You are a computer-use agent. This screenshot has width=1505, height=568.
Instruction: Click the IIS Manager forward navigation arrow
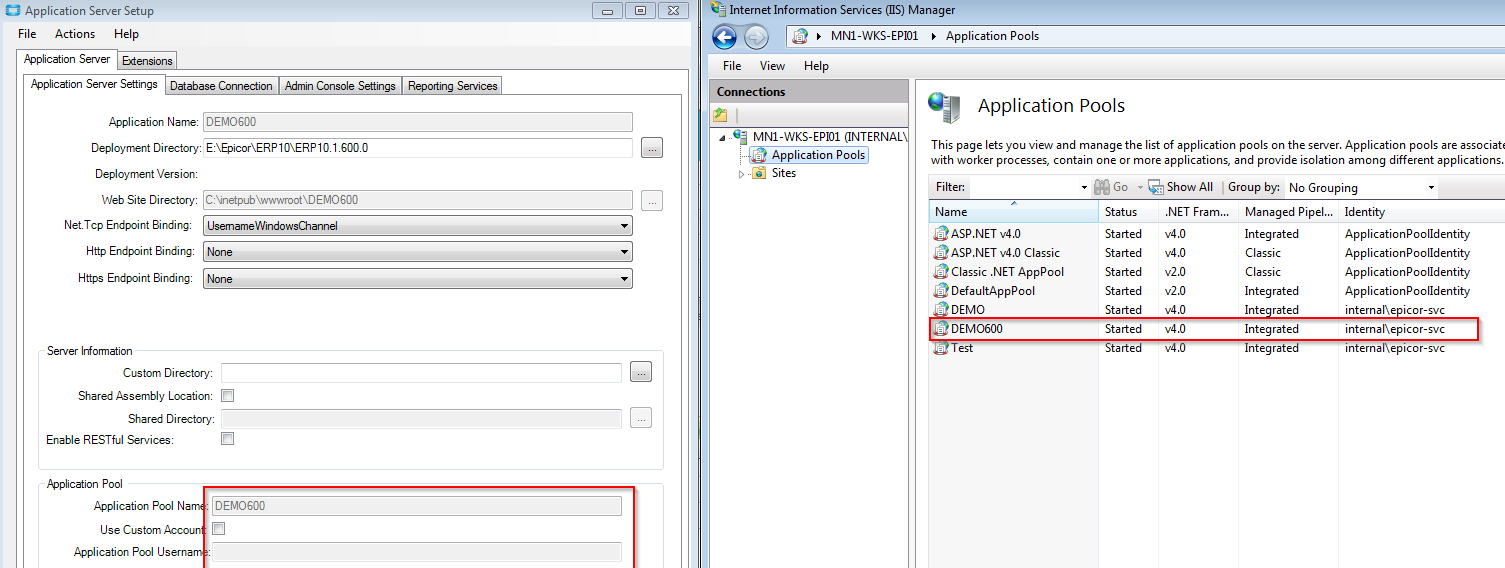(x=757, y=38)
